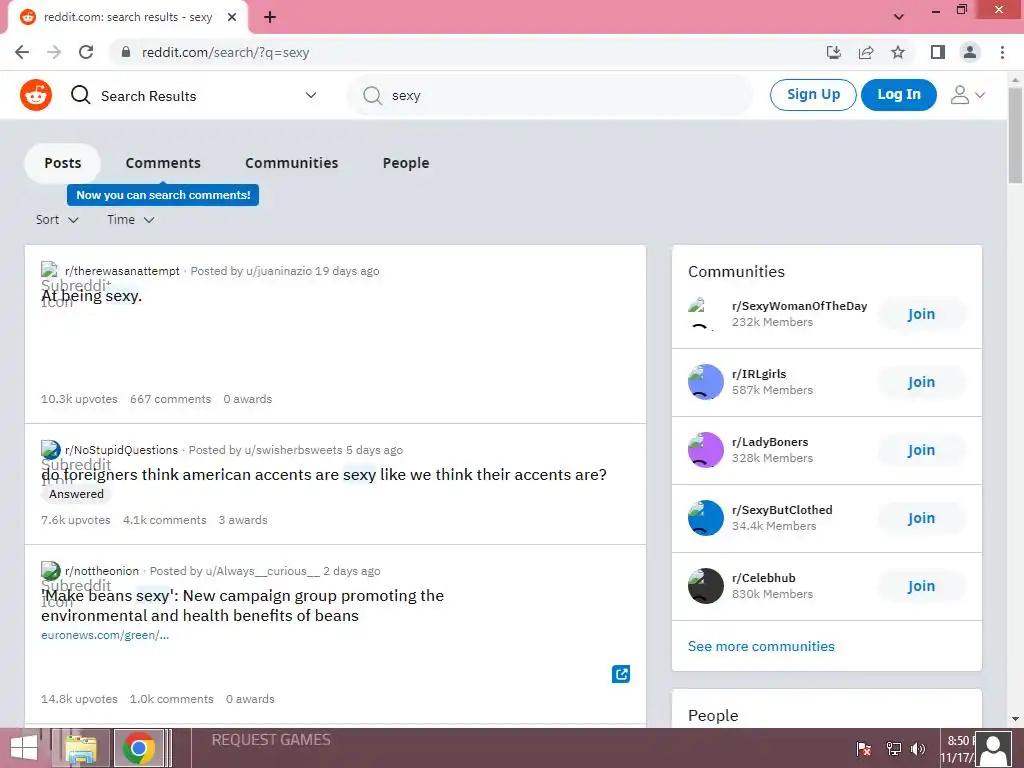This screenshot has width=1024, height=768.
Task: Open u/juaninazio user profile link
Action: point(279,270)
